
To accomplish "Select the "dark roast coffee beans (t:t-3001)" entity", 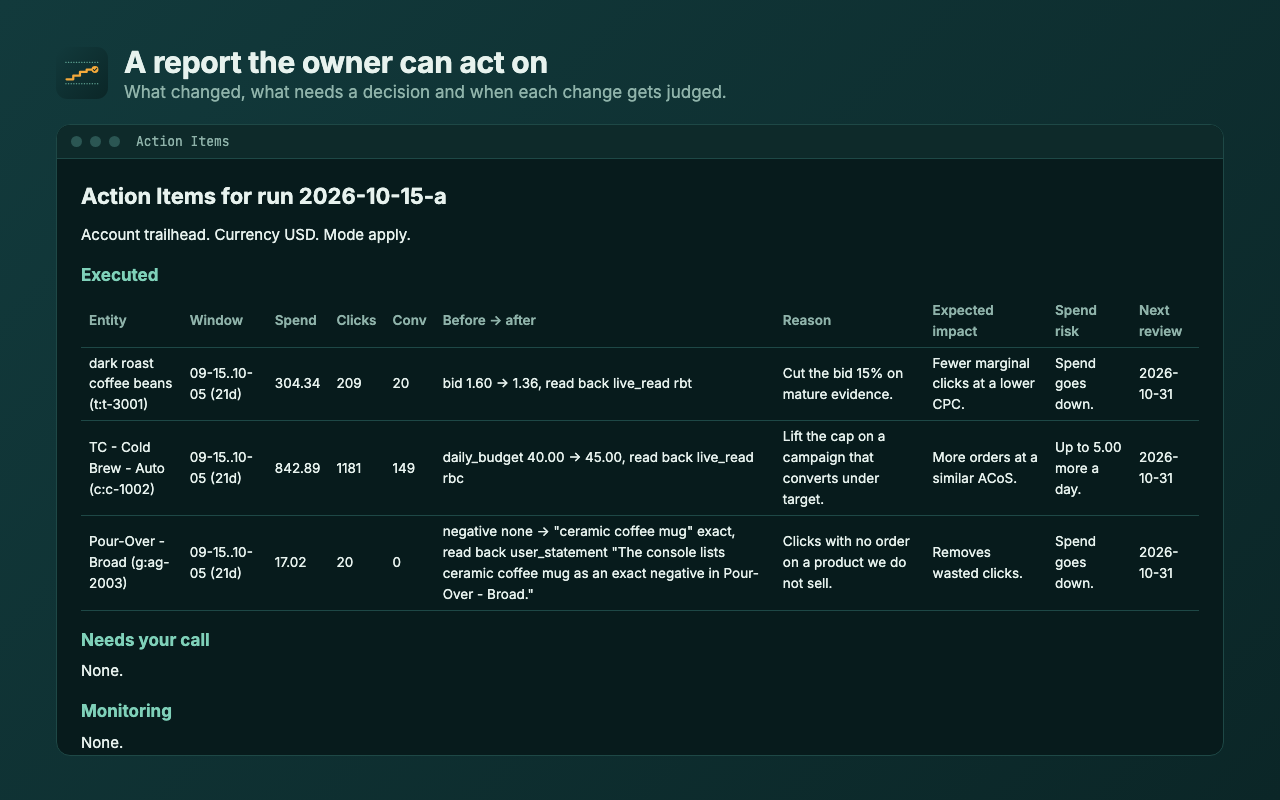I will (x=131, y=384).
